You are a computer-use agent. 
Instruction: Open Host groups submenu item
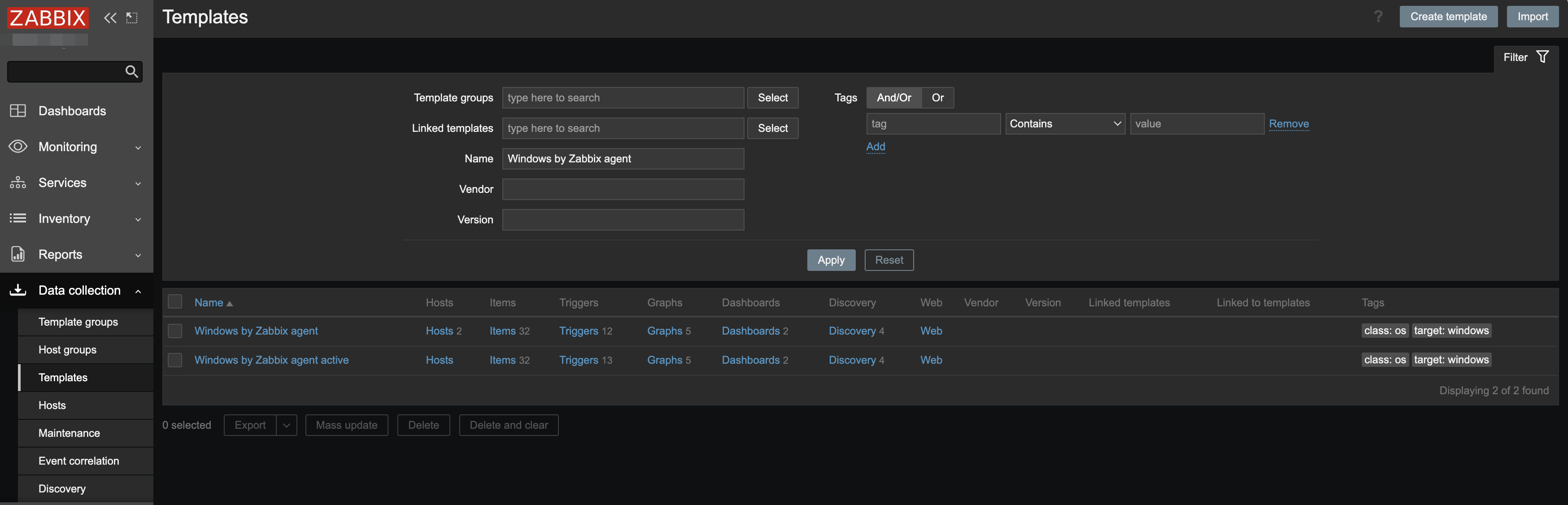[x=85, y=350]
